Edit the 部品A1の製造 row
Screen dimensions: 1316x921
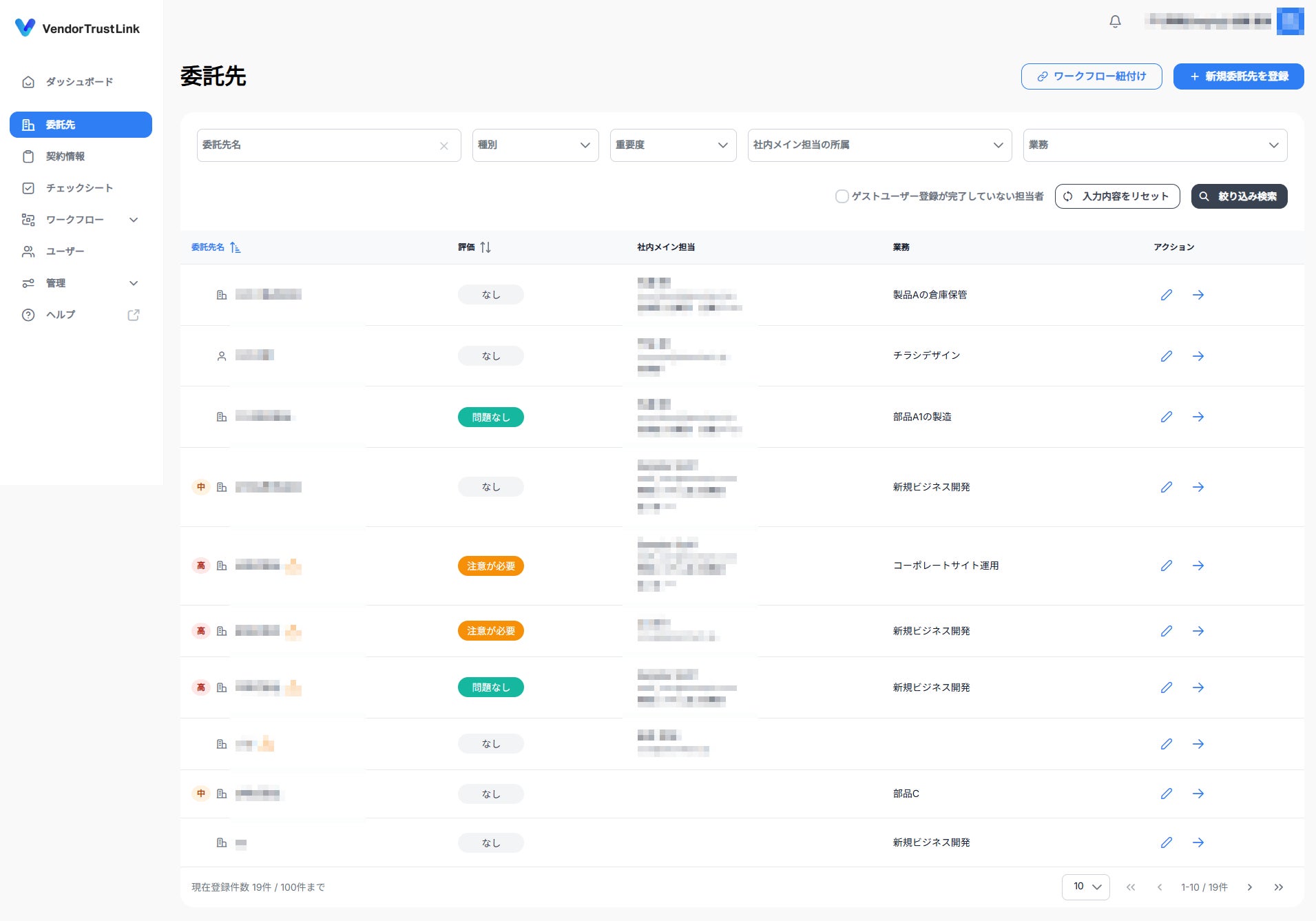pos(1166,417)
